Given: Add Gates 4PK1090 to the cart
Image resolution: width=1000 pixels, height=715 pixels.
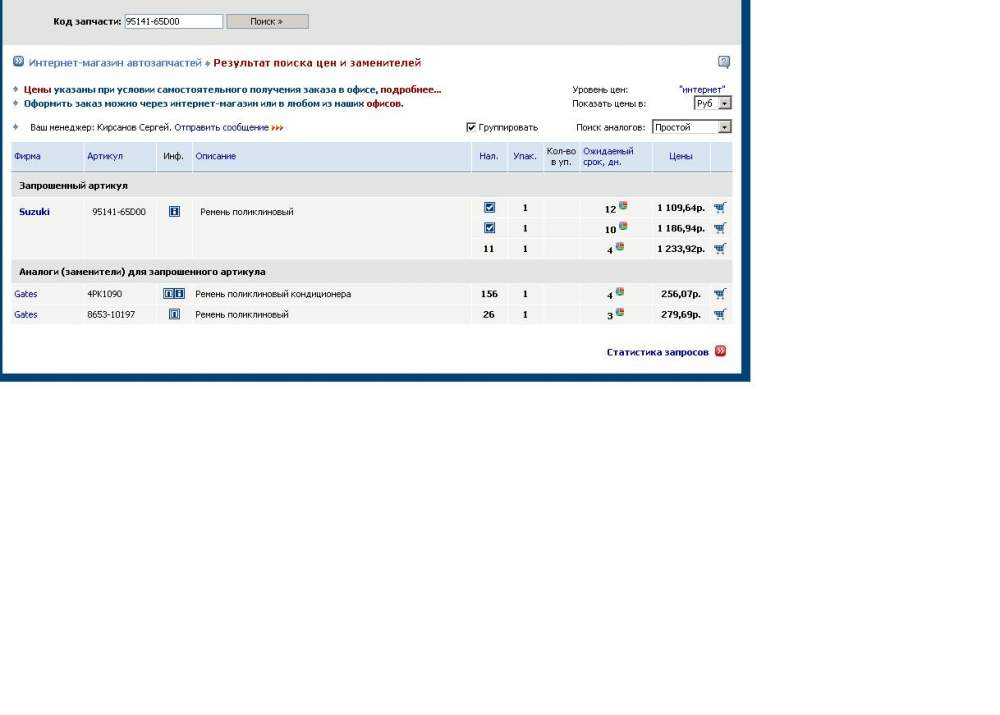Looking at the screenshot, I should point(720,294).
